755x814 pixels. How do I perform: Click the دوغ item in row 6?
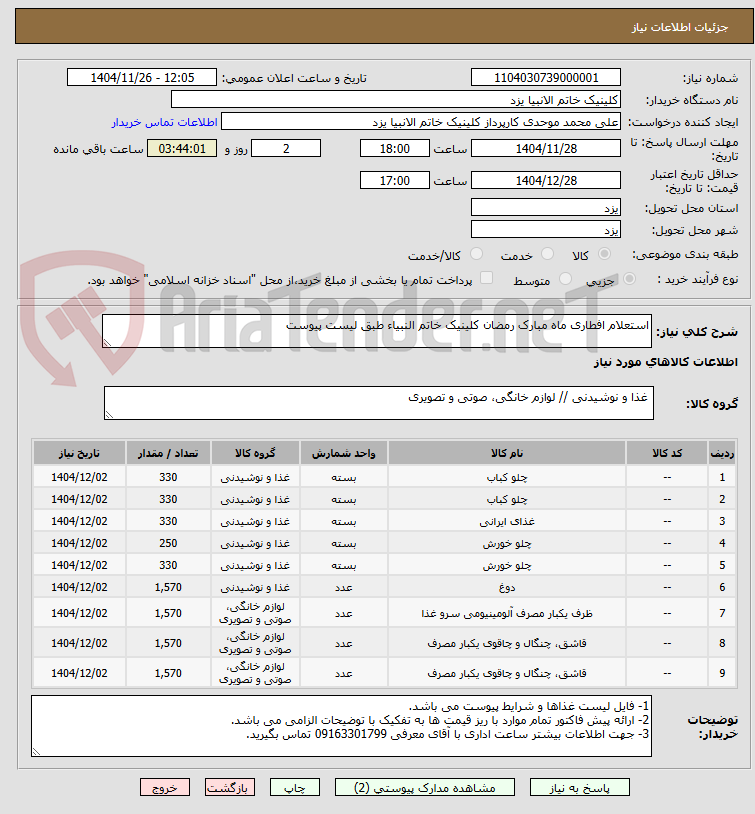pyautogui.click(x=507, y=588)
